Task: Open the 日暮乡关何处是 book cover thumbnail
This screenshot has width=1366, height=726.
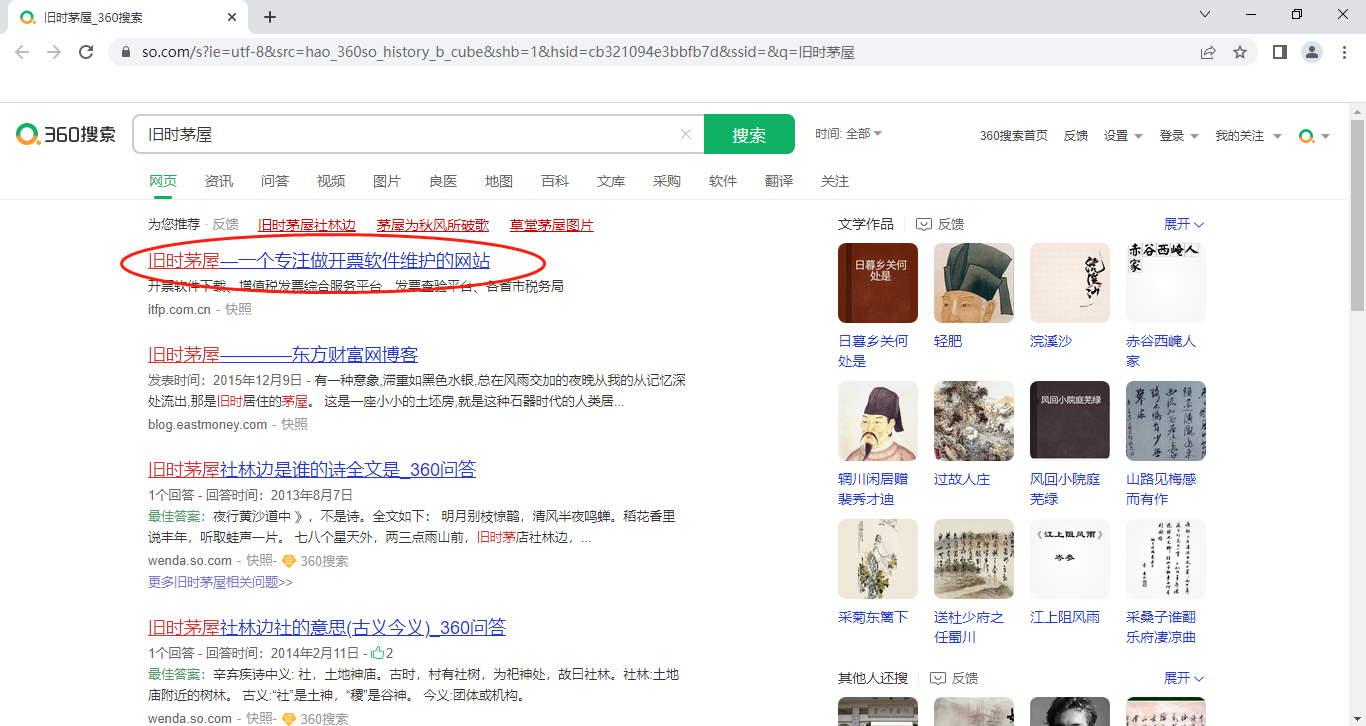Action: [x=878, y=282]
